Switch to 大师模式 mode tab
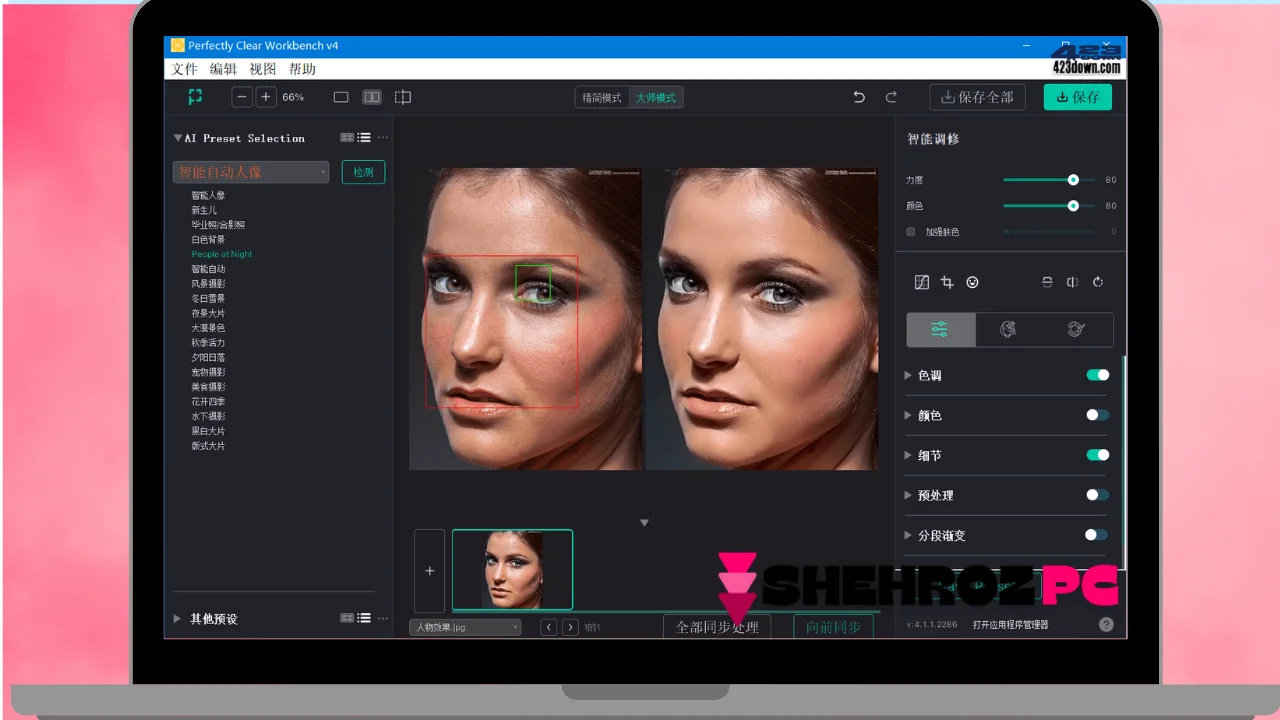The width and height of the screenshot is (1280, 720). [656, 97]
